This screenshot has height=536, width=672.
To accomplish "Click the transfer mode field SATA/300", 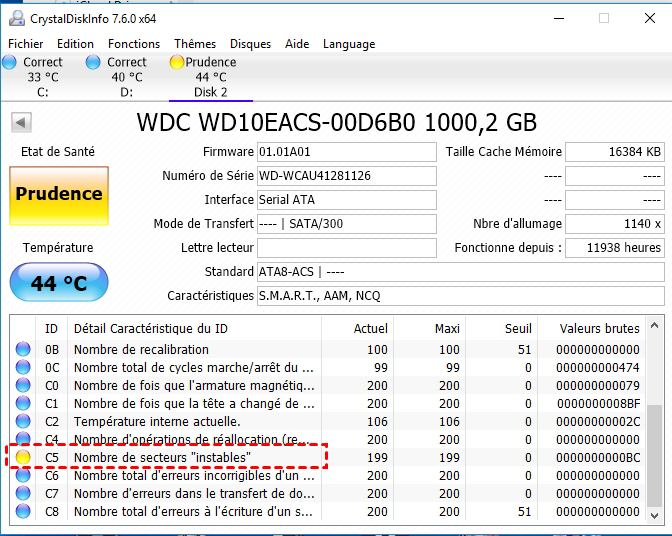I will (347, 224).
